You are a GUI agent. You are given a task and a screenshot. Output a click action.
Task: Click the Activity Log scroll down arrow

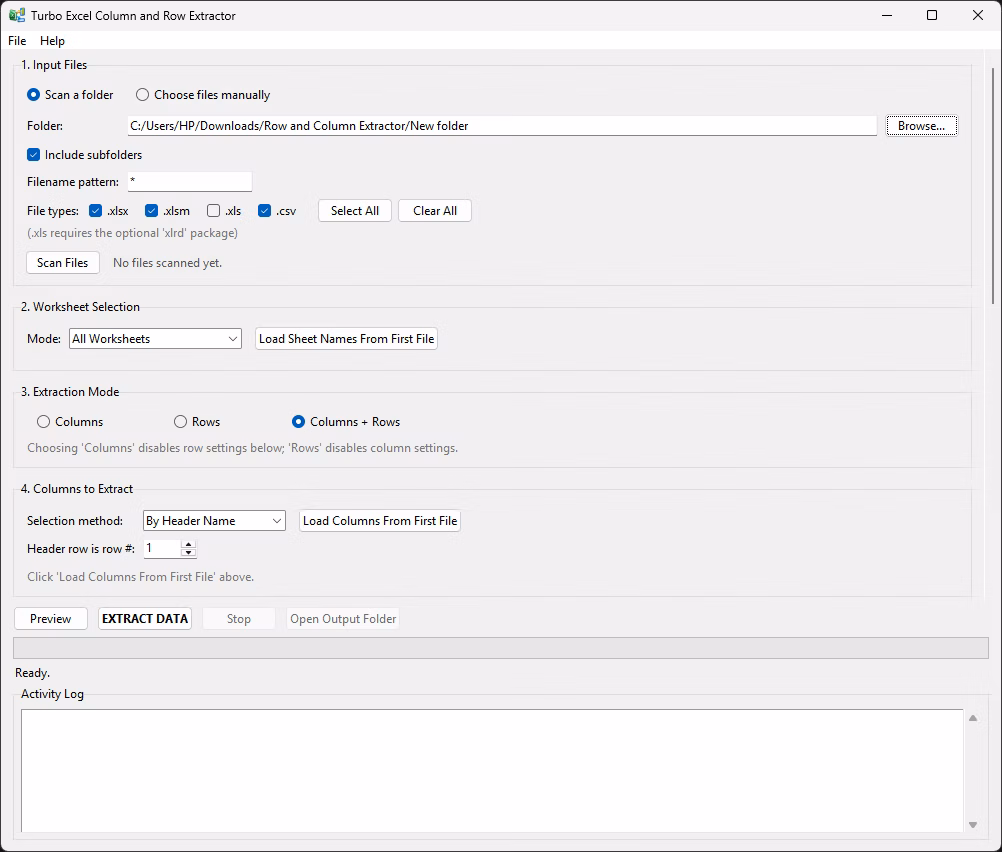tap(973, 825)
